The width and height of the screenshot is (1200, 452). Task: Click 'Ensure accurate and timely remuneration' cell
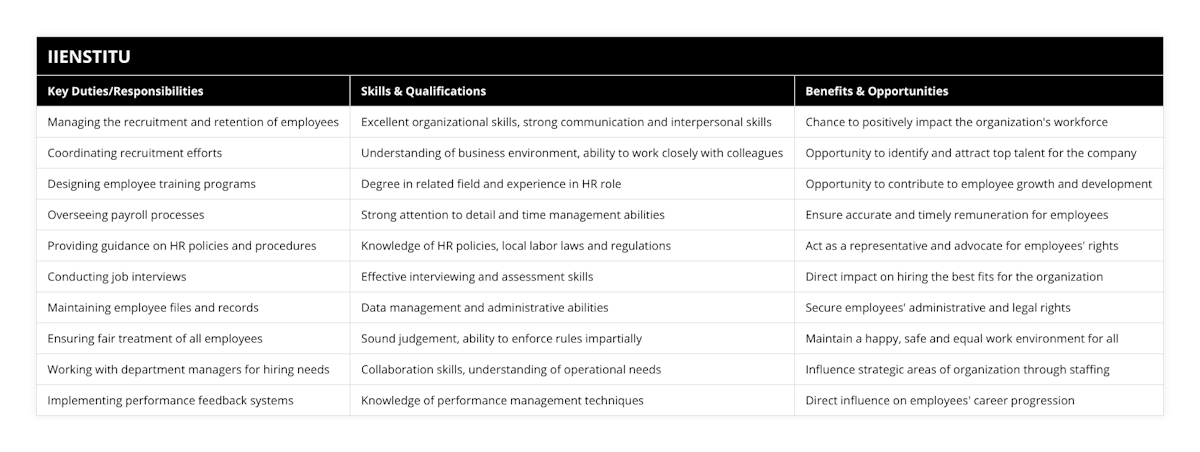coord(956,215)
